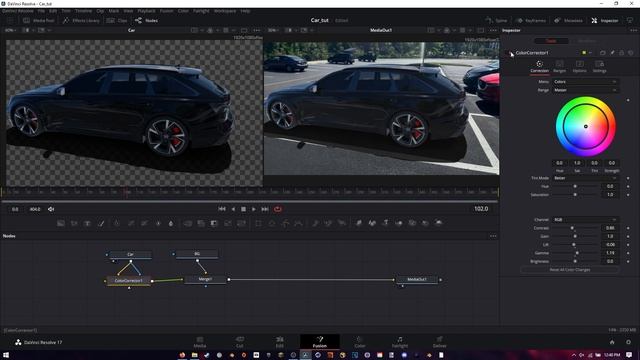The height and width of the screenshot is (360, 640).
Task: Open the Channel dropdown showing RGB
Action: coord(585,220)
